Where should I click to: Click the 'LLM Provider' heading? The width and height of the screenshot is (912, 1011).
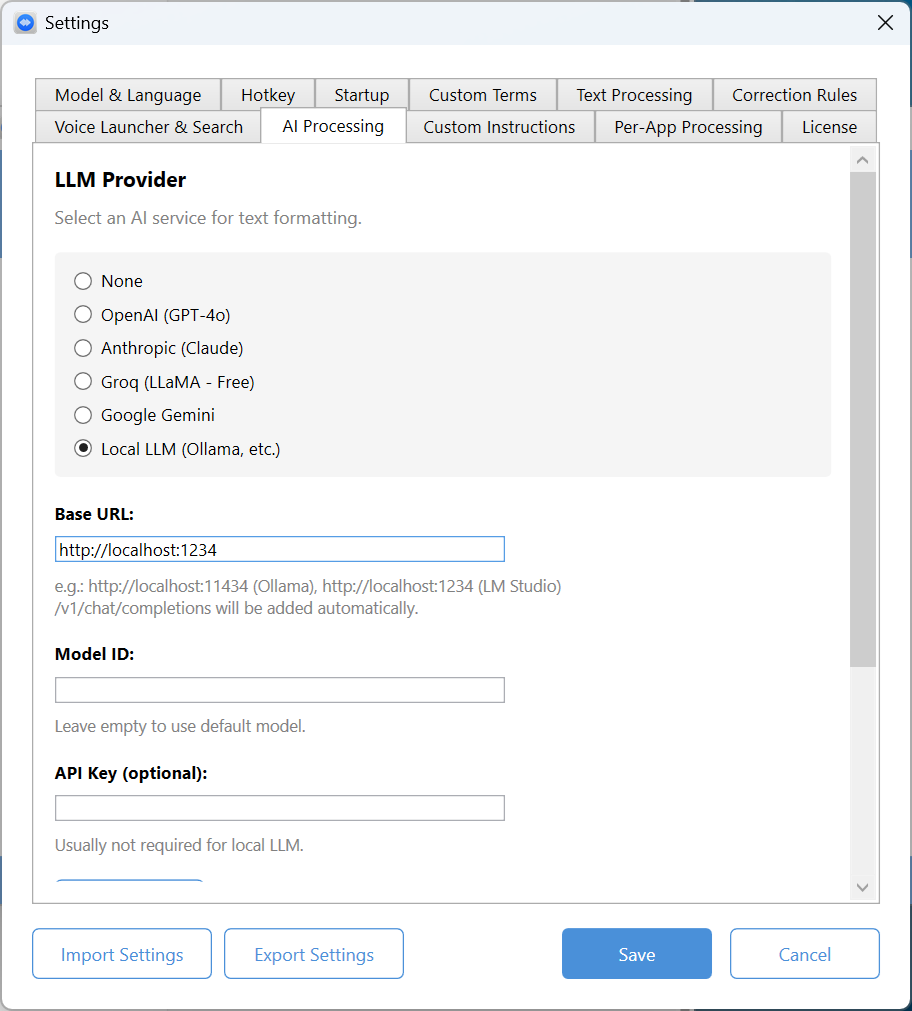click(121, 180)
